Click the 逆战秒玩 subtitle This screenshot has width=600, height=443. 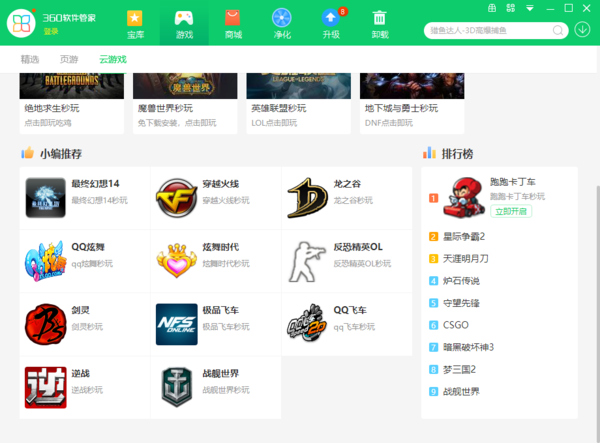click(87, 389)
